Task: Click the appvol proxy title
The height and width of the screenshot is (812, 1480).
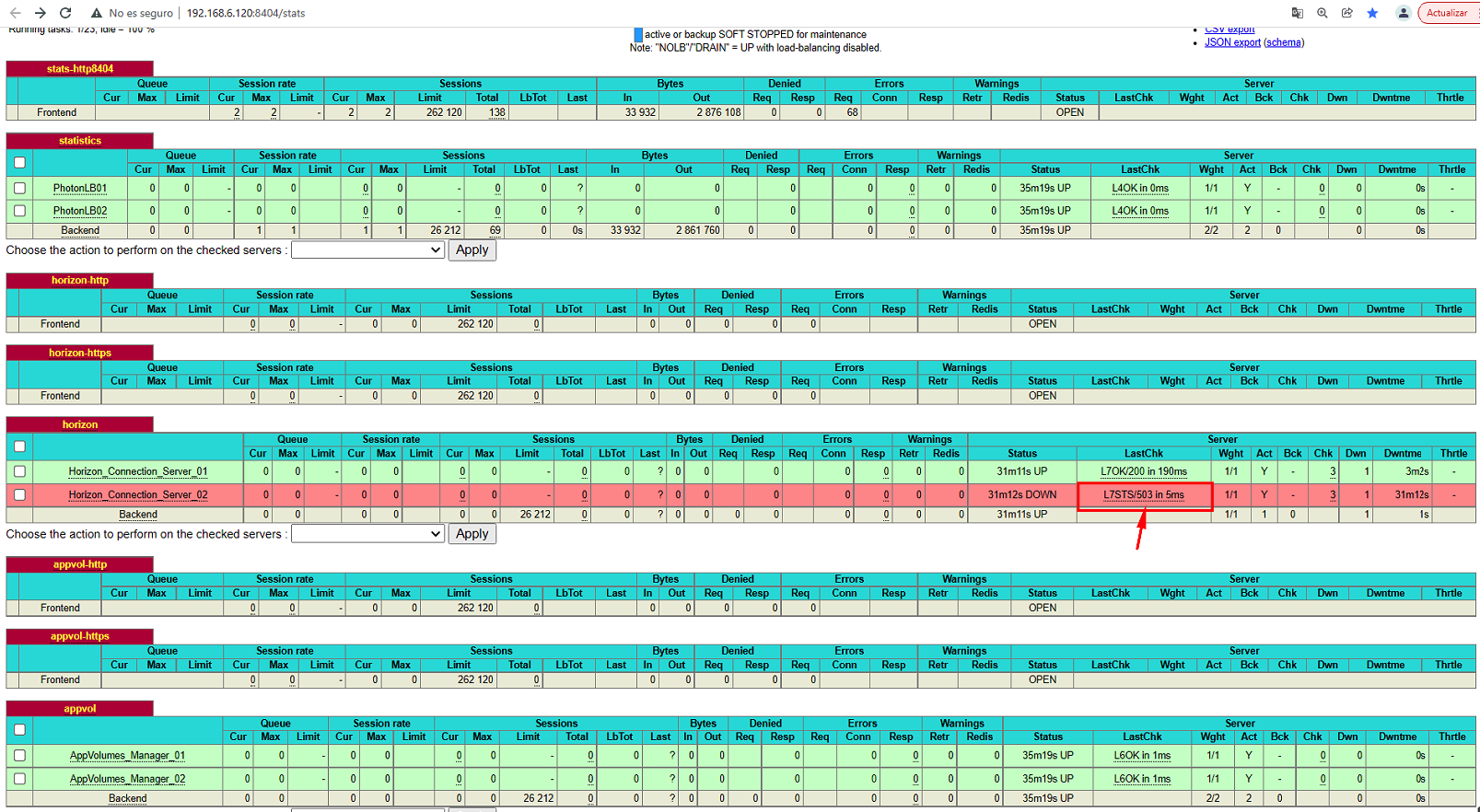Action: point(80,709)
